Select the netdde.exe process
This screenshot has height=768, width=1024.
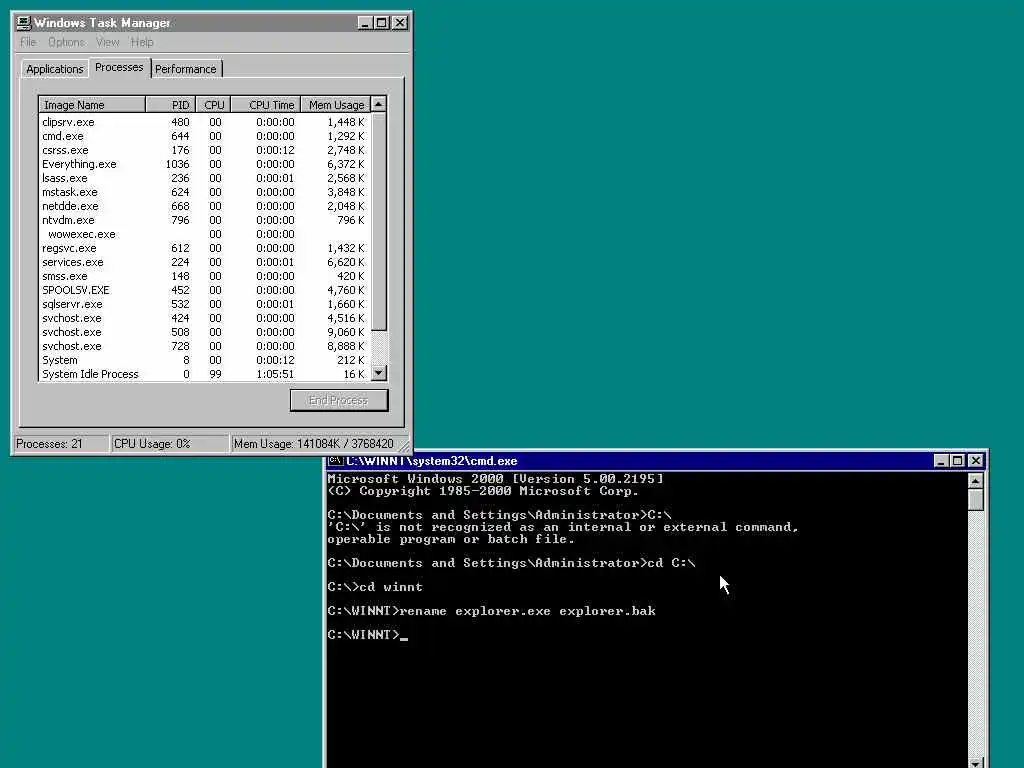204,206
